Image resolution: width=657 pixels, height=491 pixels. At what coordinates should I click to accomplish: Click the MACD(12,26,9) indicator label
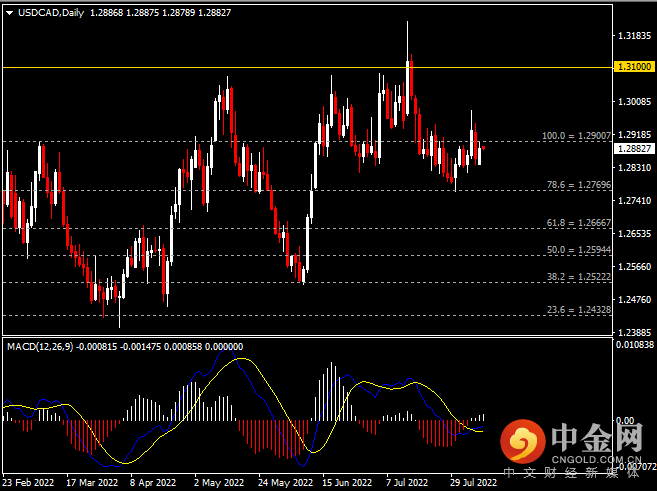(x=40, y=347)
